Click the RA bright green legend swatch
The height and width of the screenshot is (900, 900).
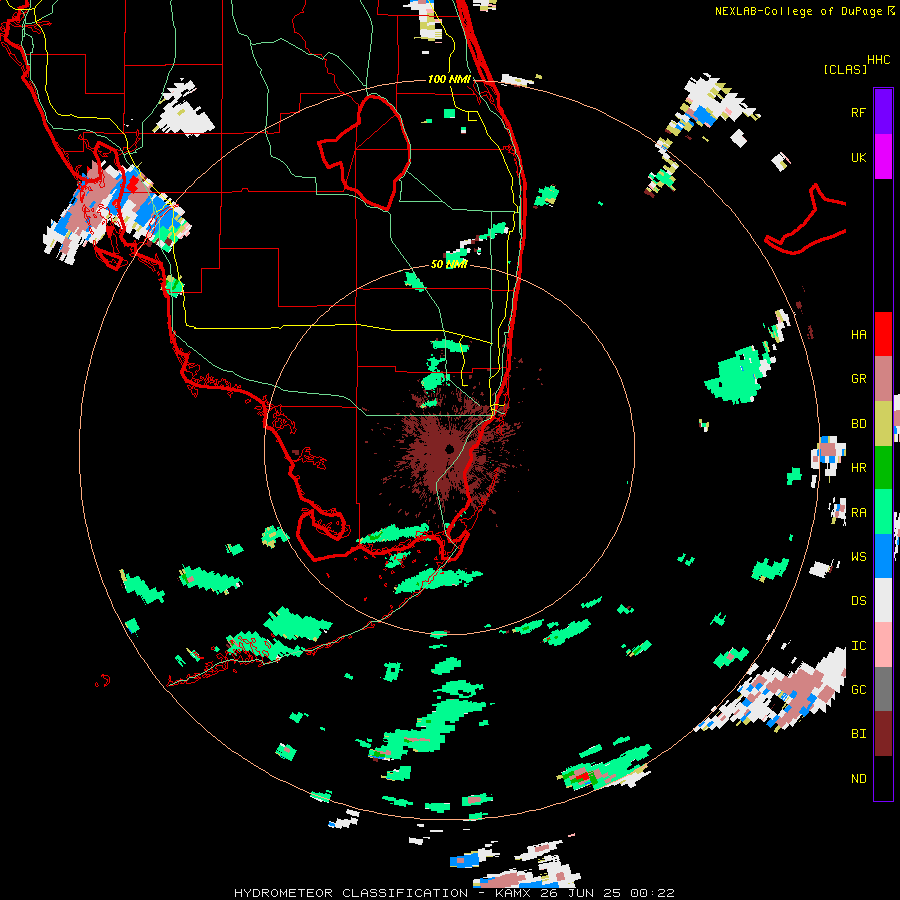click(883, 512)
